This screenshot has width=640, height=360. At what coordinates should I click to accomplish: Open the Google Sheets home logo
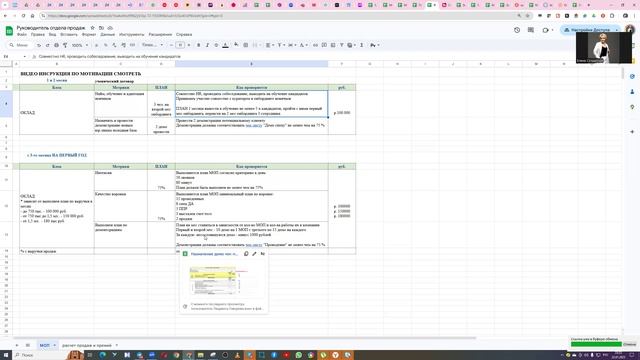tap(9, 31)
